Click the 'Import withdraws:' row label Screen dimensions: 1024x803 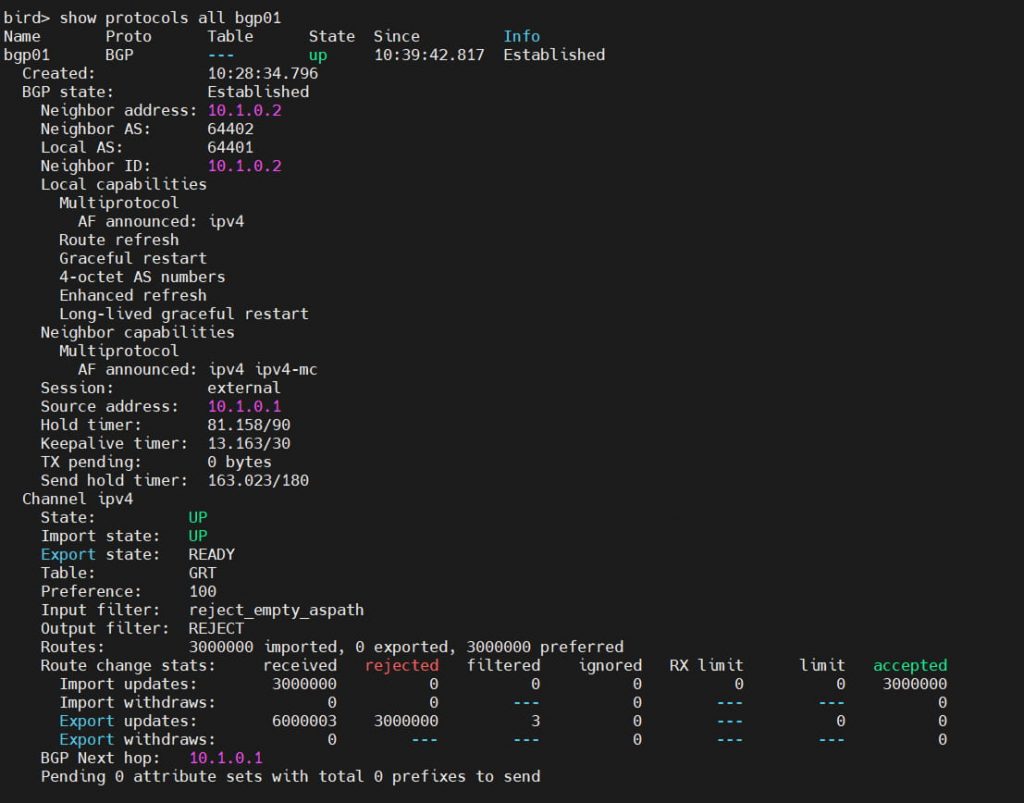137,702
